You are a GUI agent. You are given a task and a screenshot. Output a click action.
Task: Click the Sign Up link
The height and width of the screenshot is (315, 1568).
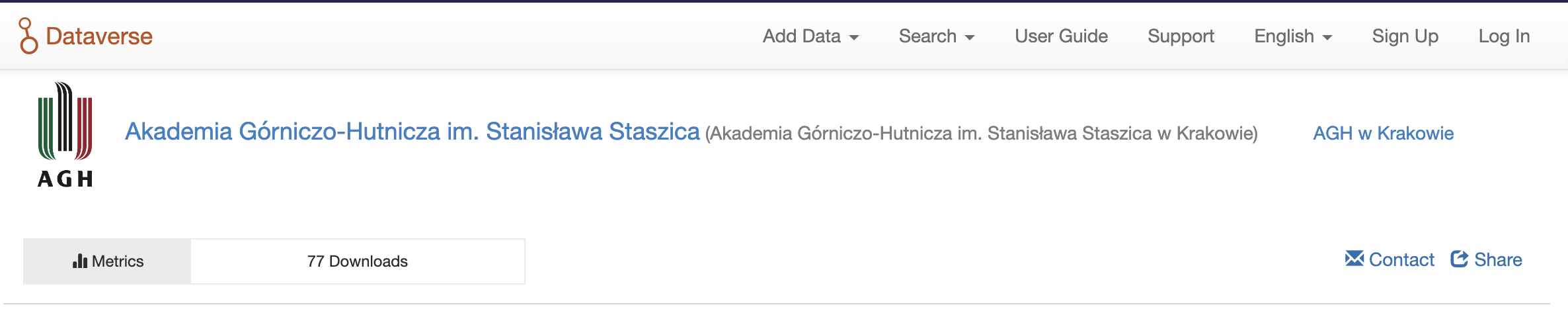click(x=1405, y=36)
